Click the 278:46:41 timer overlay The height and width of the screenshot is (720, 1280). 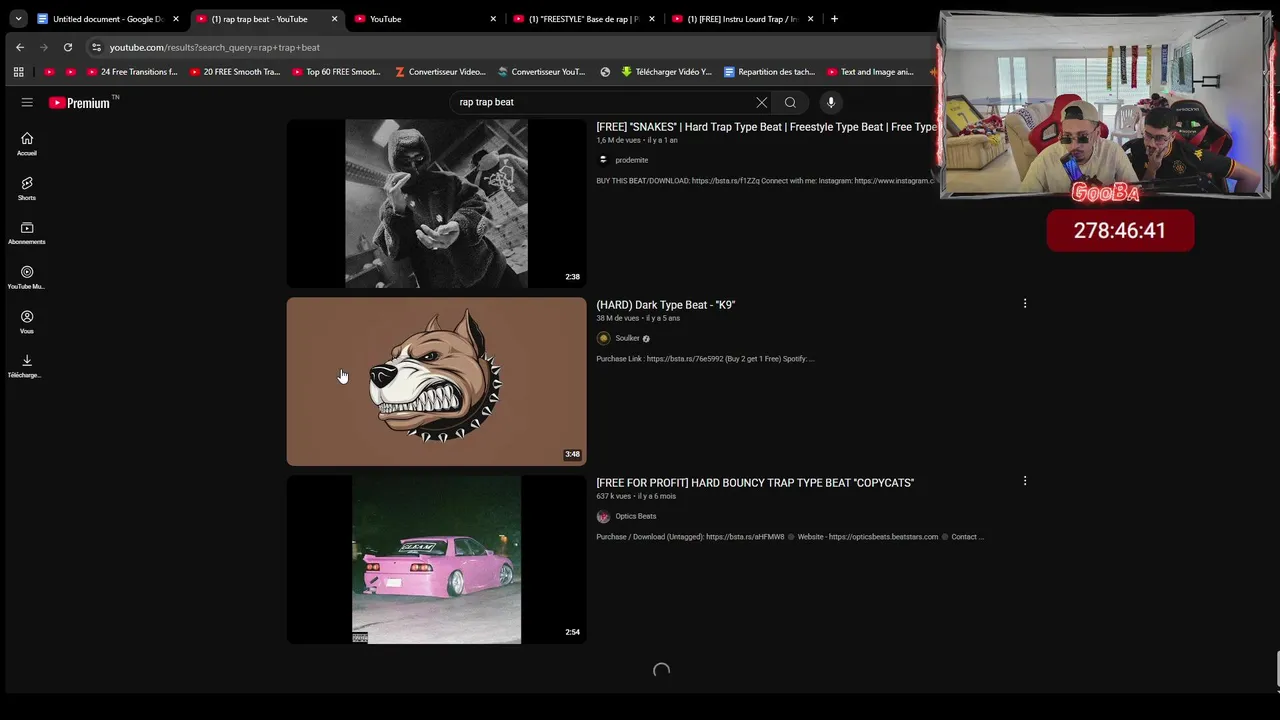pyautogui.click(x=1120, y=230)
